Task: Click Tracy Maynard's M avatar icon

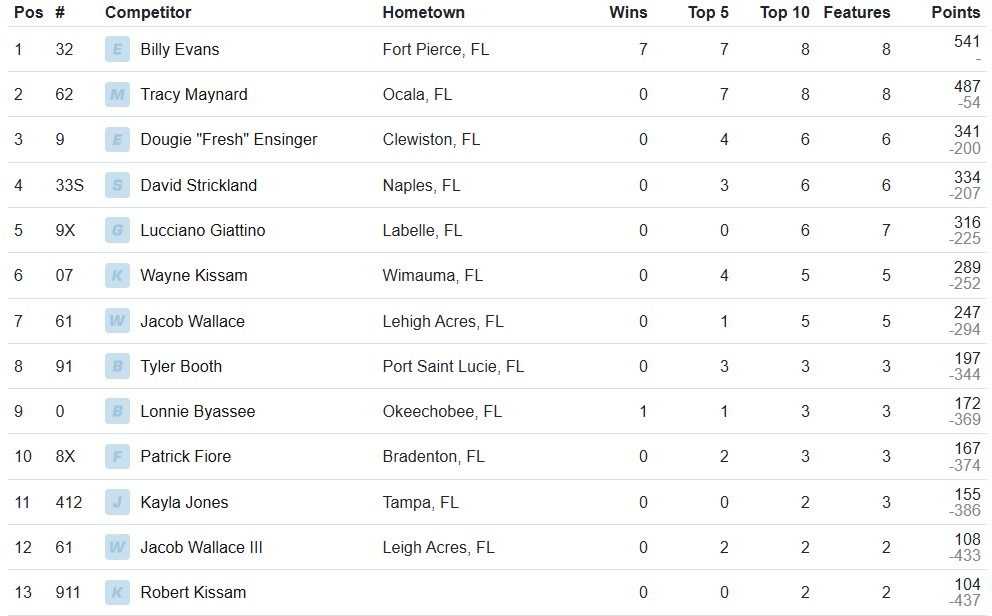Action: pyautogui.click(x=117, y=95)
